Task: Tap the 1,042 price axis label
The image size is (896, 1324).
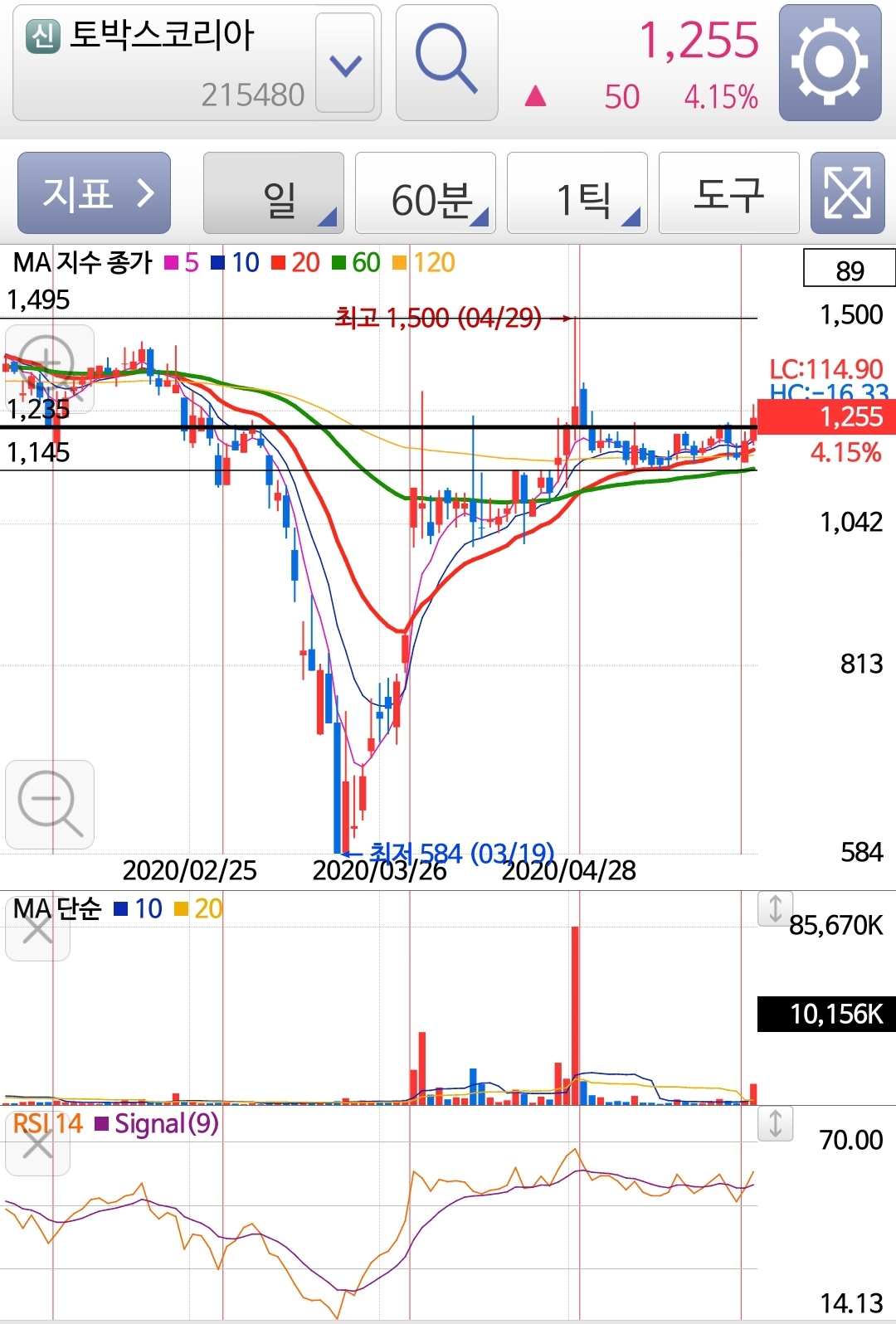Action: tap(851, 522)
